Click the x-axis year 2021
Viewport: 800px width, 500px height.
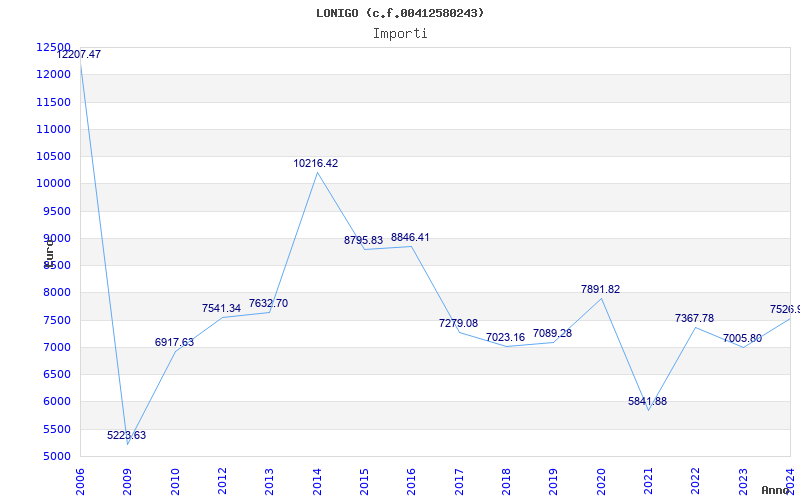pyautogui.click(x=648, y=481)
